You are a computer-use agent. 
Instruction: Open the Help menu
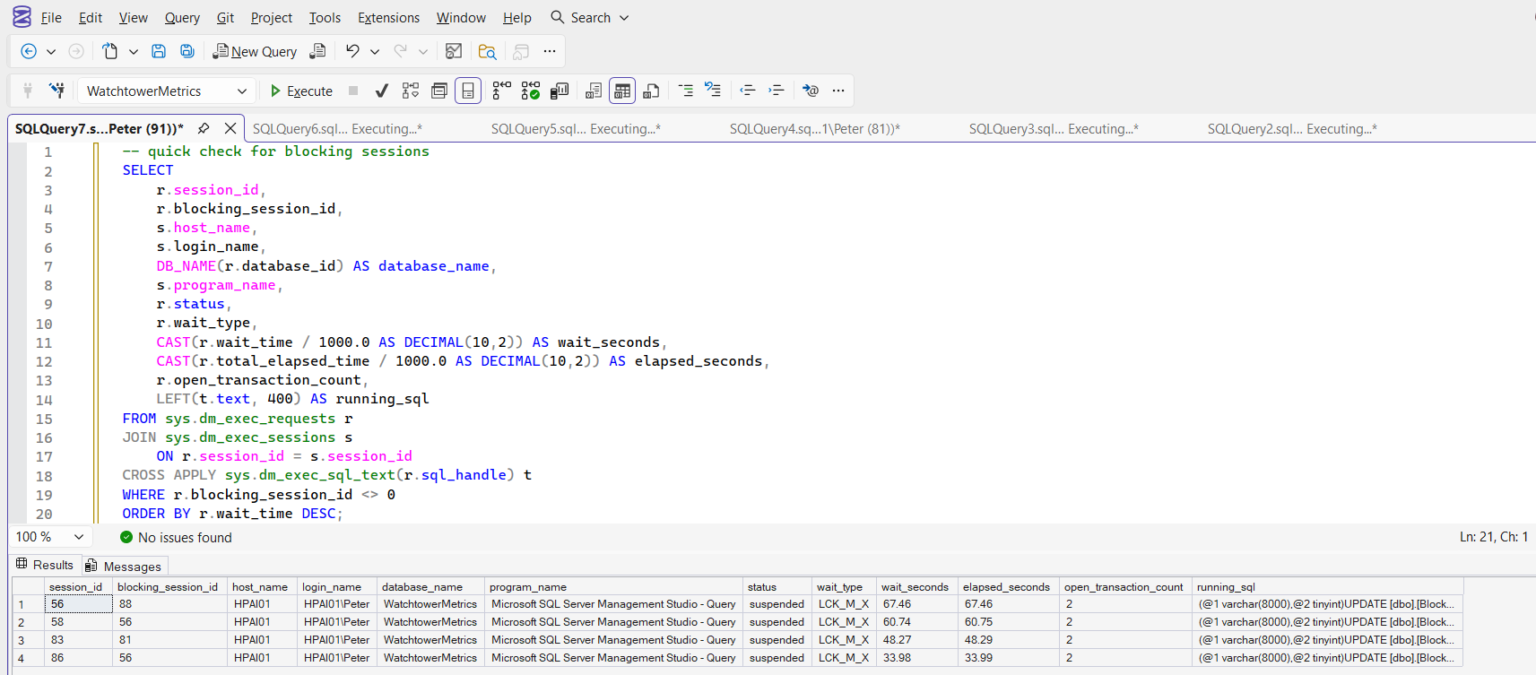pos(517,18)
